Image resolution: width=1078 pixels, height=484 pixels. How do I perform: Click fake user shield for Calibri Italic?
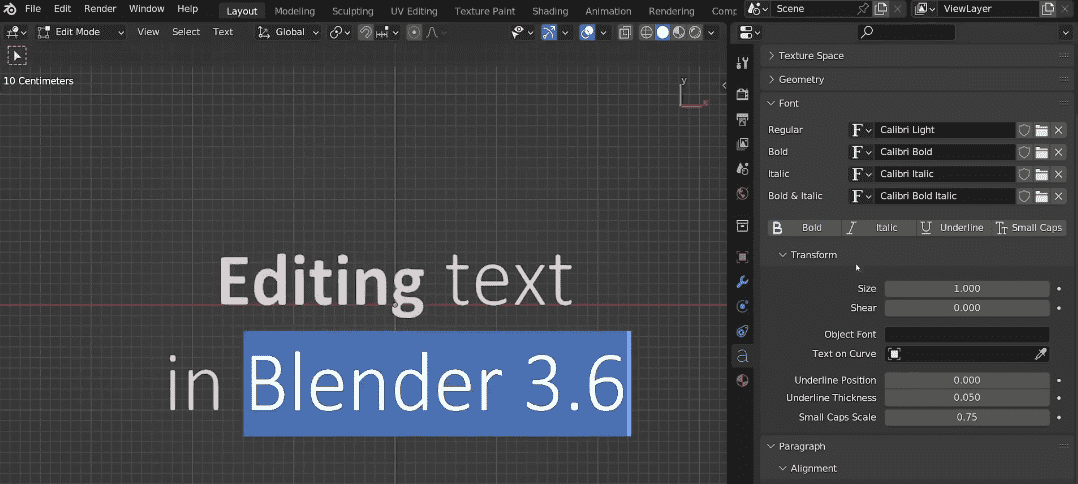pos(1024,174)
